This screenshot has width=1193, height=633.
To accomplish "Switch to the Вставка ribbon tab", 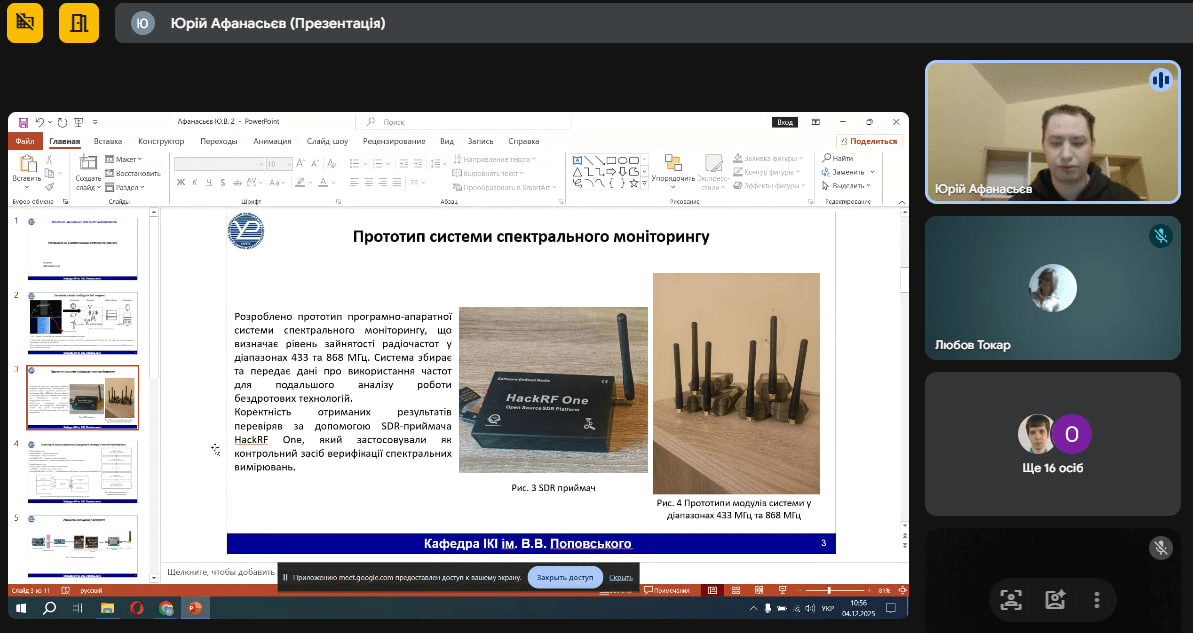I will tap(108, 141).
